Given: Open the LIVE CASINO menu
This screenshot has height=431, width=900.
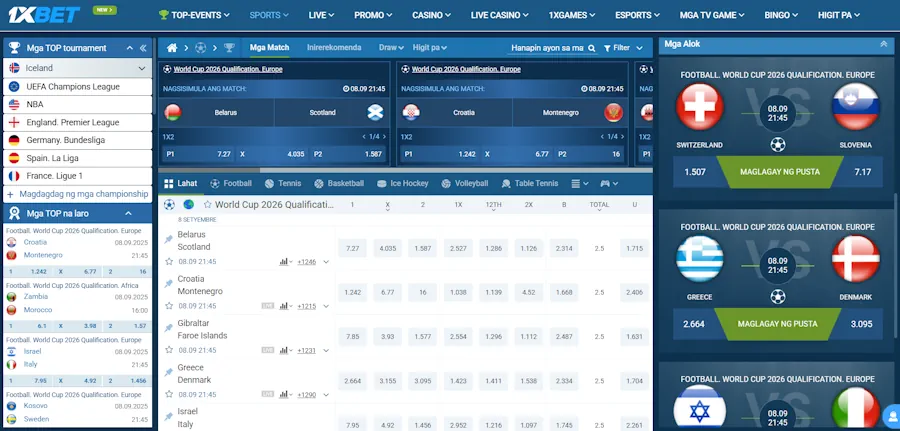Looking at the screenshot, I should [499, 15].
